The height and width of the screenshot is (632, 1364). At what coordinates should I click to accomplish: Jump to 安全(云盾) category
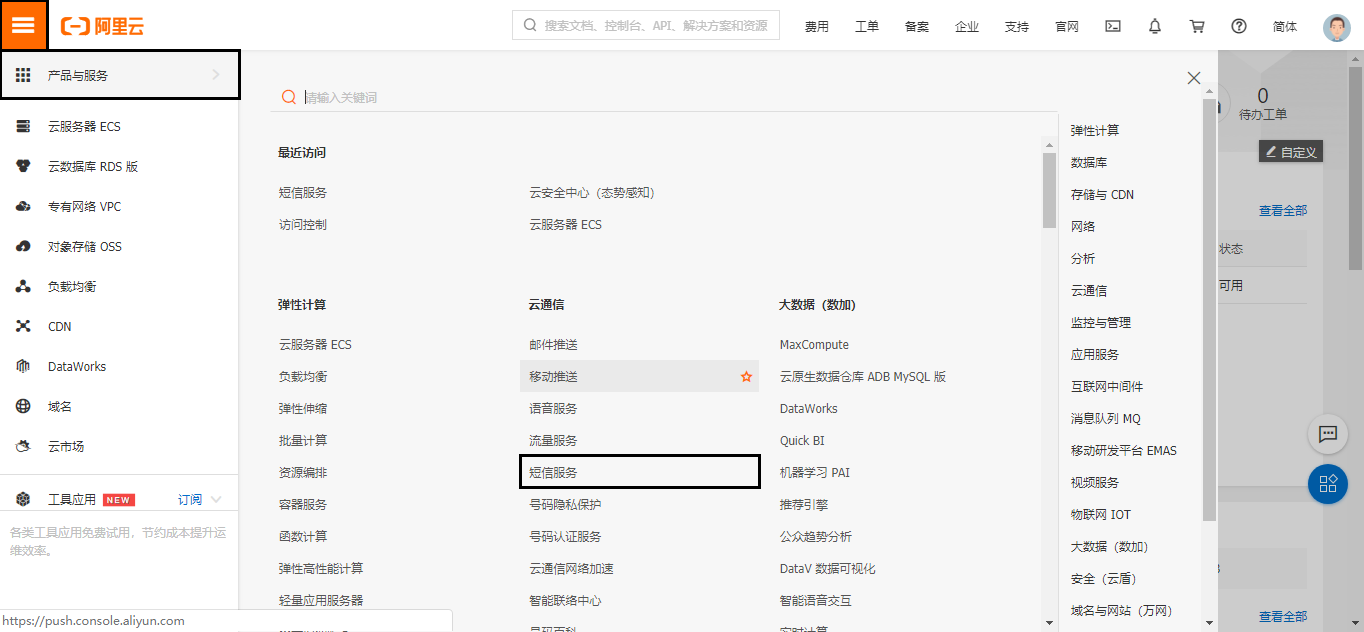pyautogui.click(x=1104, y=579)
